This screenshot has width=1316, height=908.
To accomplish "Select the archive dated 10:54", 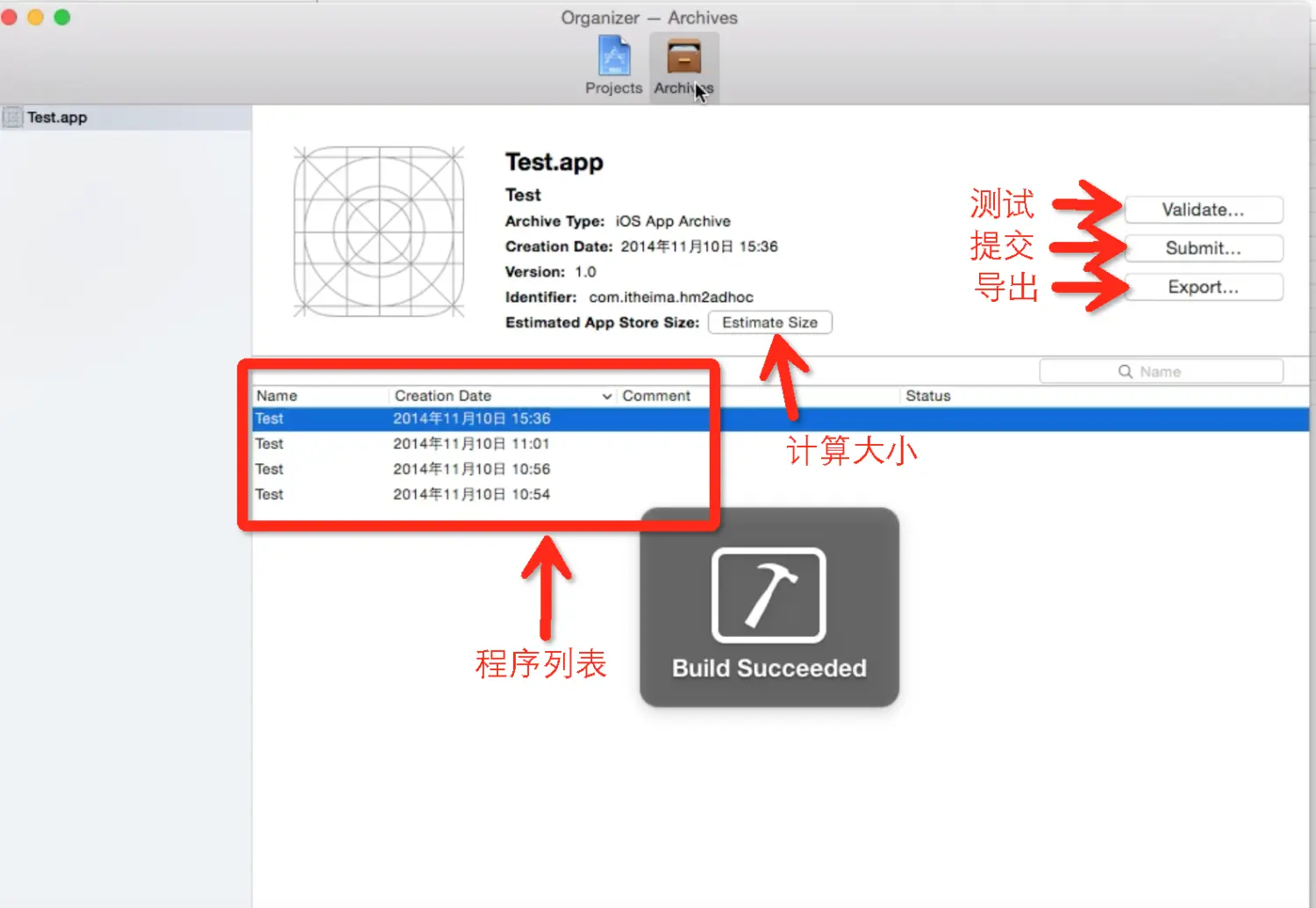I will point(781,495).
